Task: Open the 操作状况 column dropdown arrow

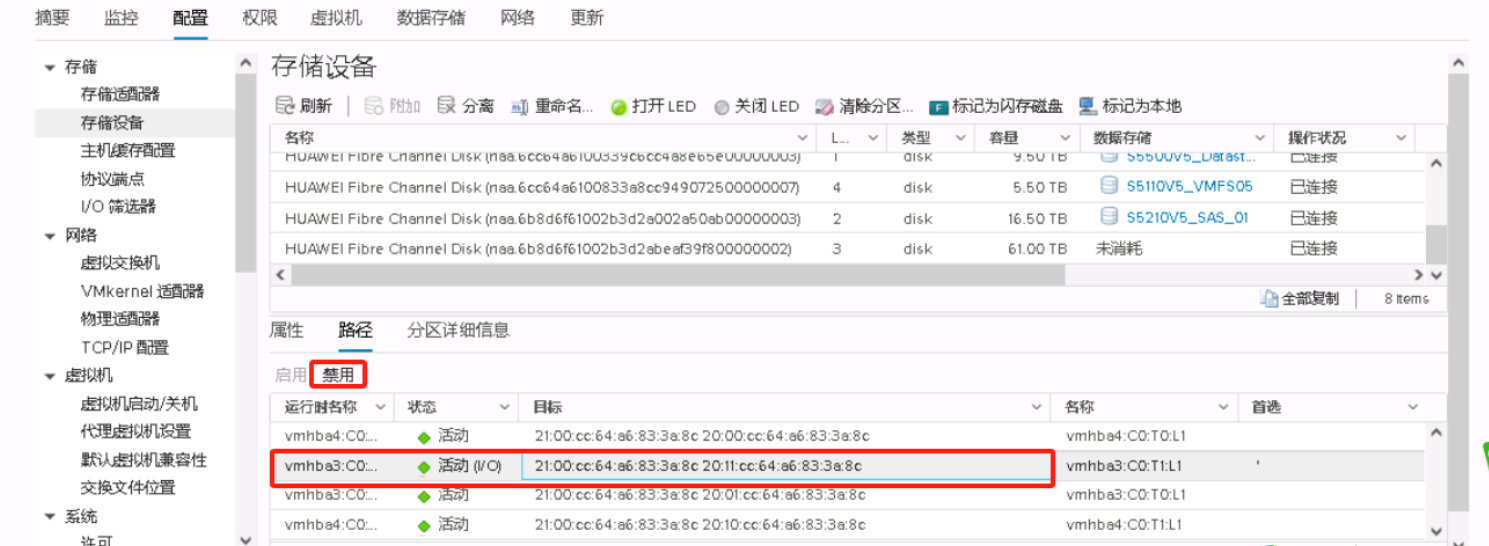Action: [x=1402, y=138]
